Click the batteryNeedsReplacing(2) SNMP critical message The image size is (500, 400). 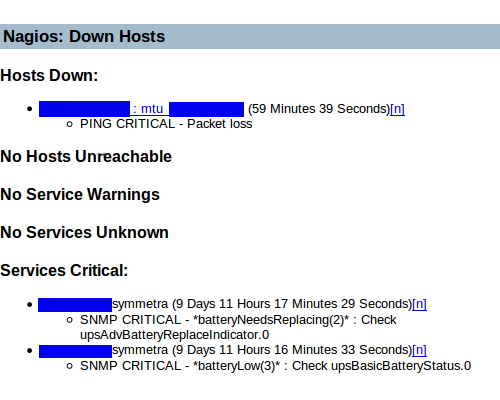238,327
